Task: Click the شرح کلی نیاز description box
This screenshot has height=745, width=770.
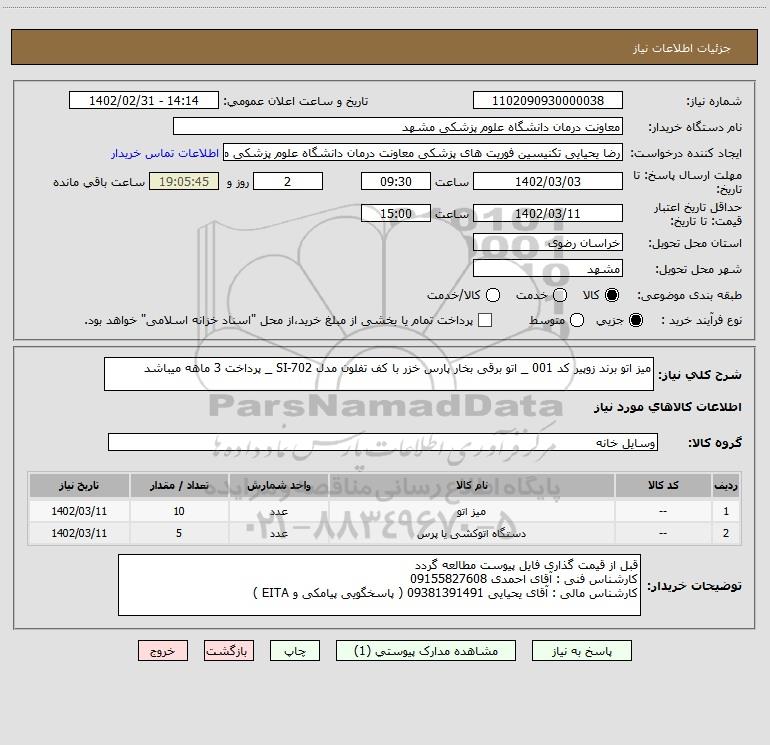Action: (379, 374)
